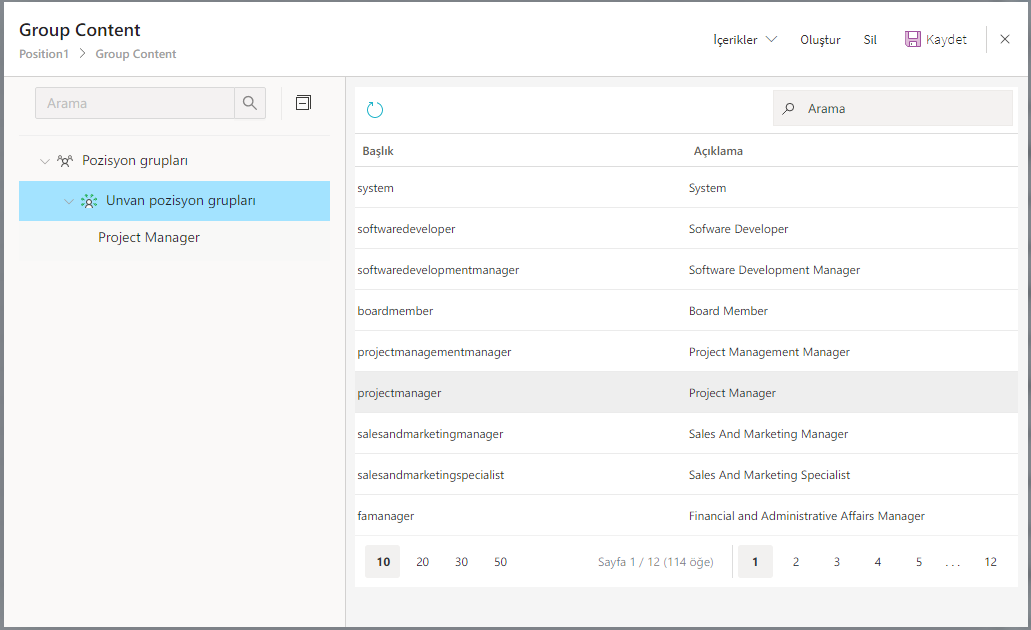This screenshot has width=1031, height=630.
Task: Click the Oluştur menu item
Action: coord(820,40)
